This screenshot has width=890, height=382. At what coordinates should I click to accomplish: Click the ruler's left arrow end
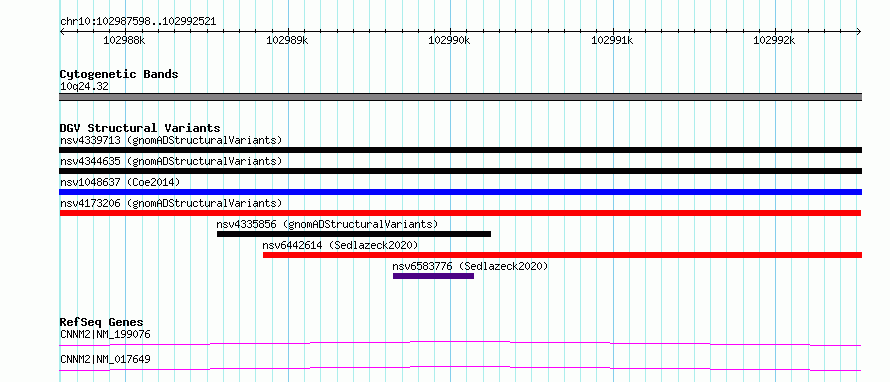click(x=62, y=31)
